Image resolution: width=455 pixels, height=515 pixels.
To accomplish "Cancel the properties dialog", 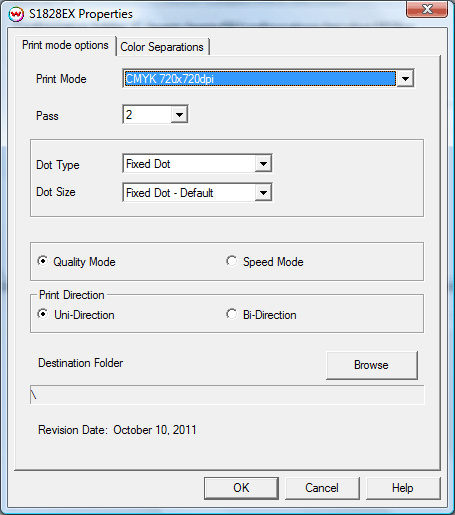I will [x=322, y=488].
